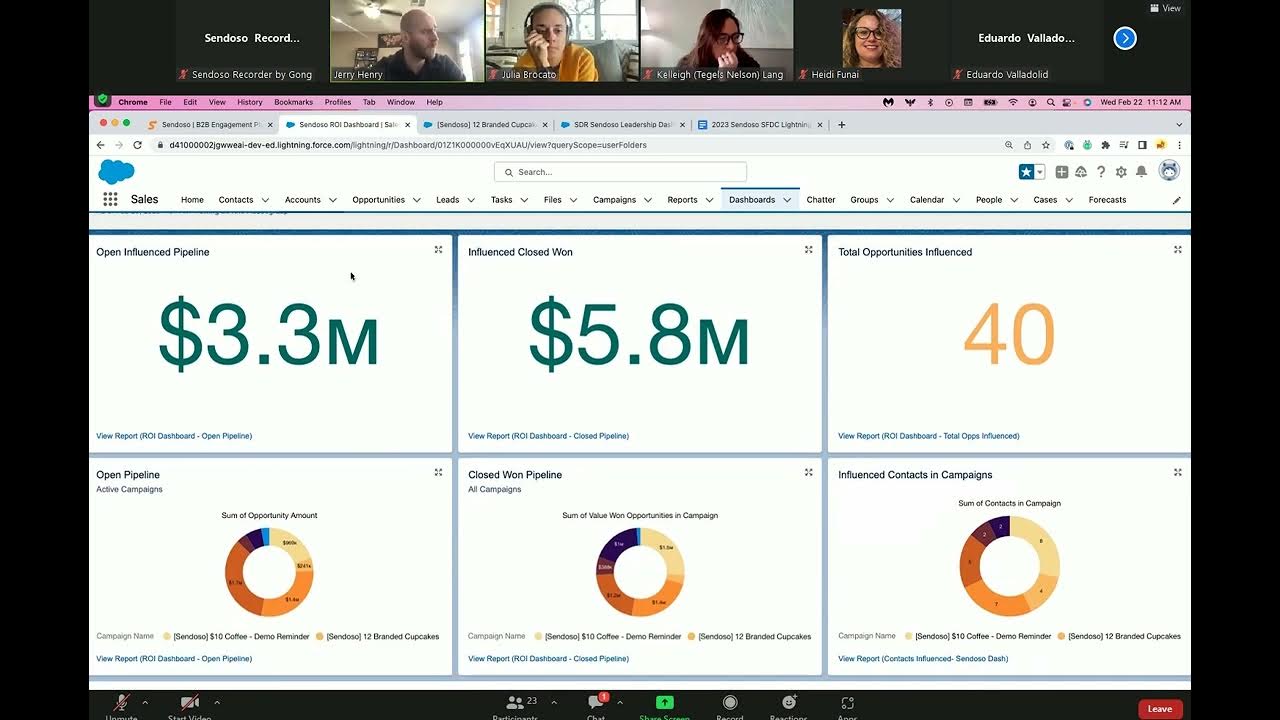Expand the Closed Won Pipeline chart widget
Image resolution: width=1280 pixels, height=720 pixels.
809,472
